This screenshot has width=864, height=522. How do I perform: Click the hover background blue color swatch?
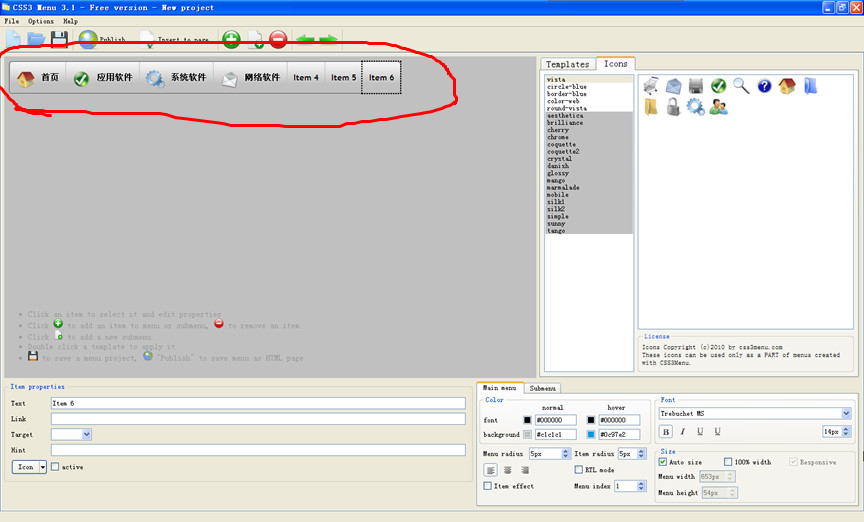point(591,434)
